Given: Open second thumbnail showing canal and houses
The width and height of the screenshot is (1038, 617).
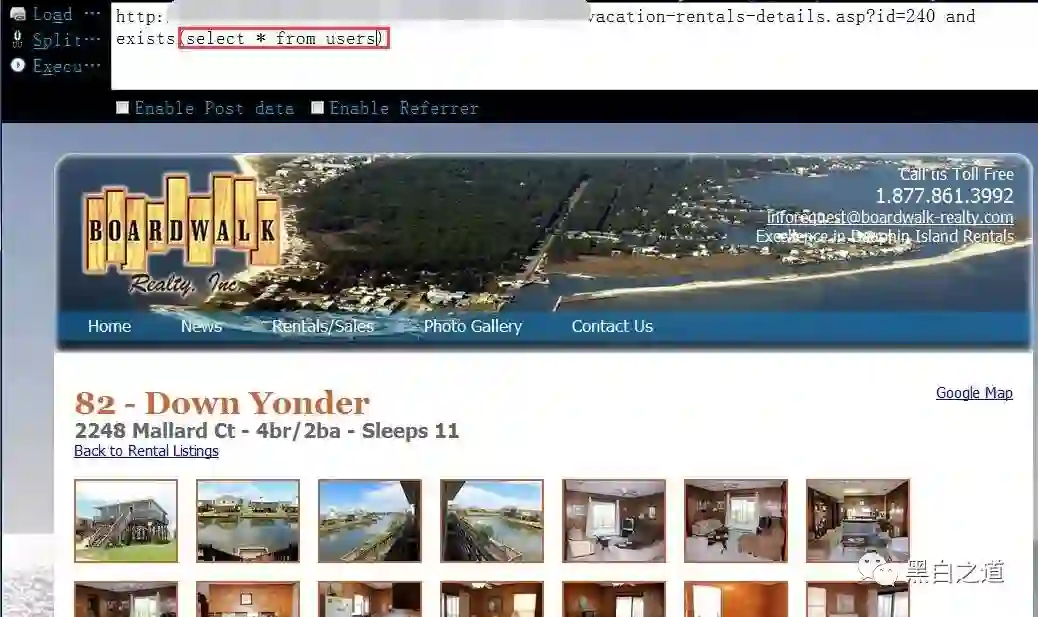Looking at the screenshot, I should (248, 521).
